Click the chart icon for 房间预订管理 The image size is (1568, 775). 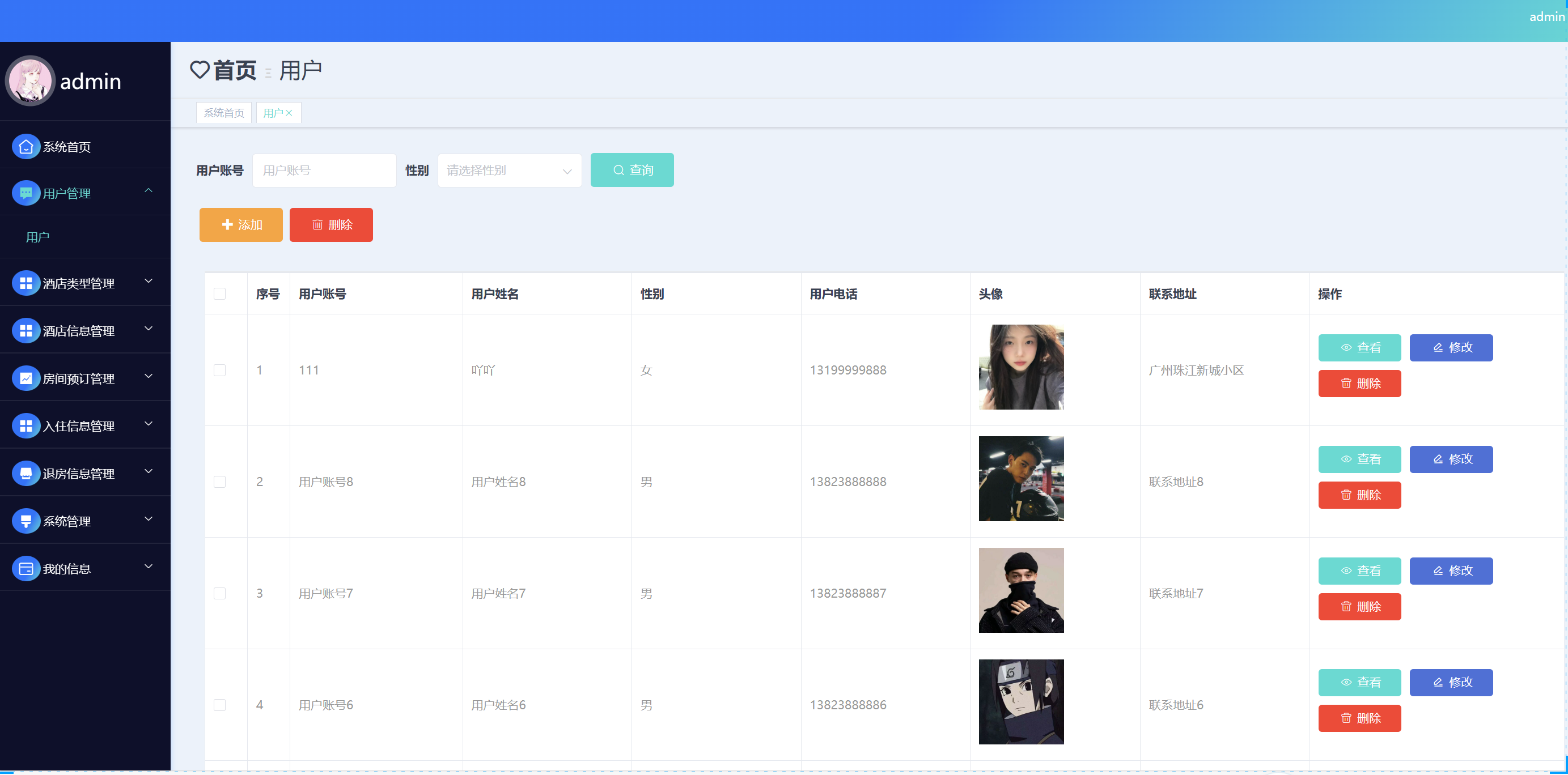pyautogui.click(x=26, y=378)
